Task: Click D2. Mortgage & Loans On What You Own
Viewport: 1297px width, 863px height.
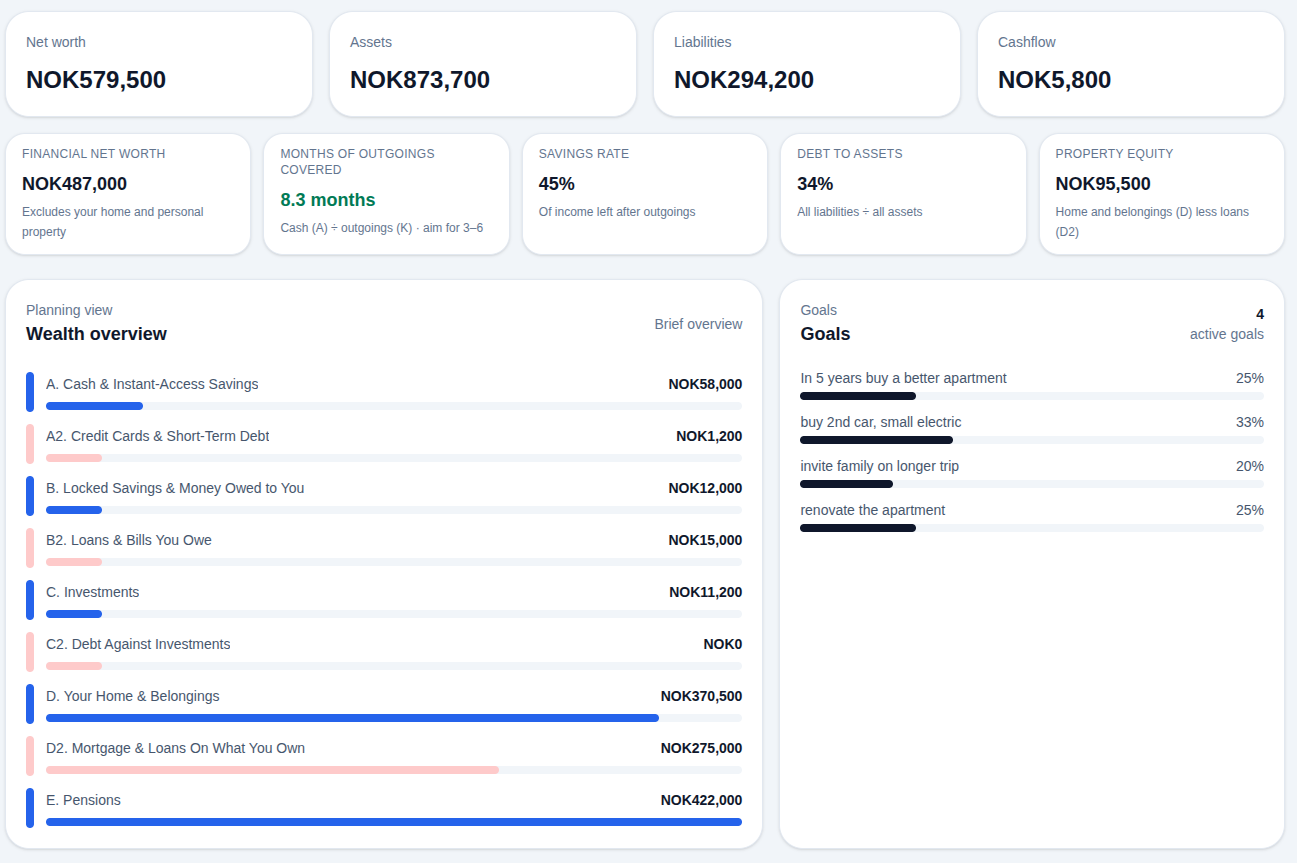Action: 175,748
